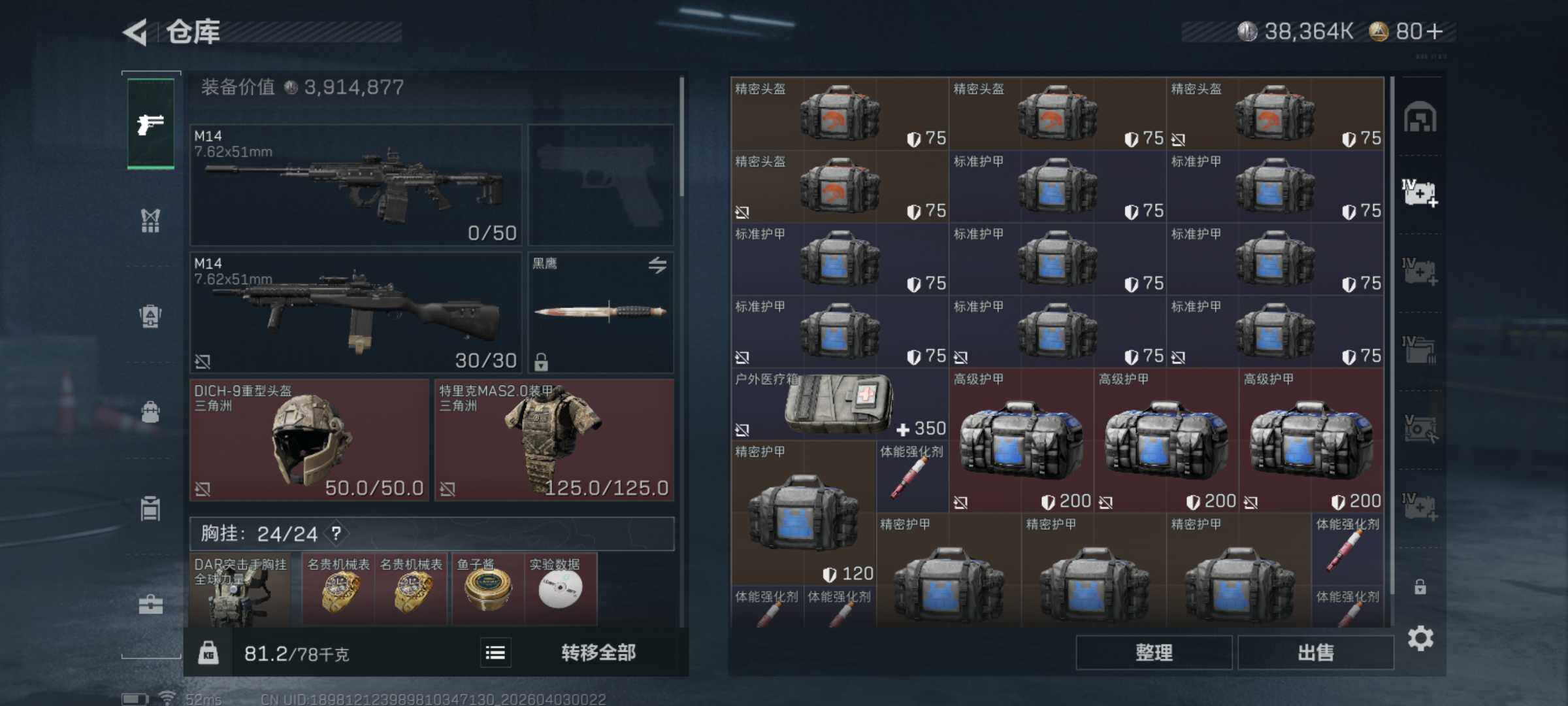Toggle the lock on the 黑鹰 knife slot
The image size is (1568, 706).
pyautogui.click(x=541, y=361)
